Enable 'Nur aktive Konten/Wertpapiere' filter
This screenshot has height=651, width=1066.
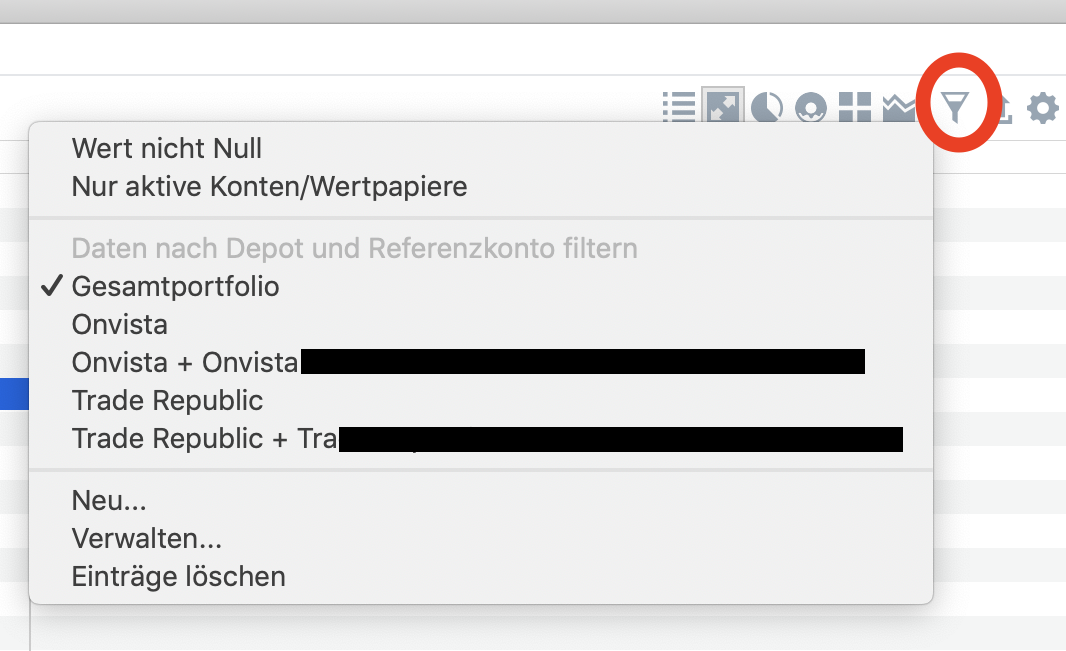[x=269, y=186]
